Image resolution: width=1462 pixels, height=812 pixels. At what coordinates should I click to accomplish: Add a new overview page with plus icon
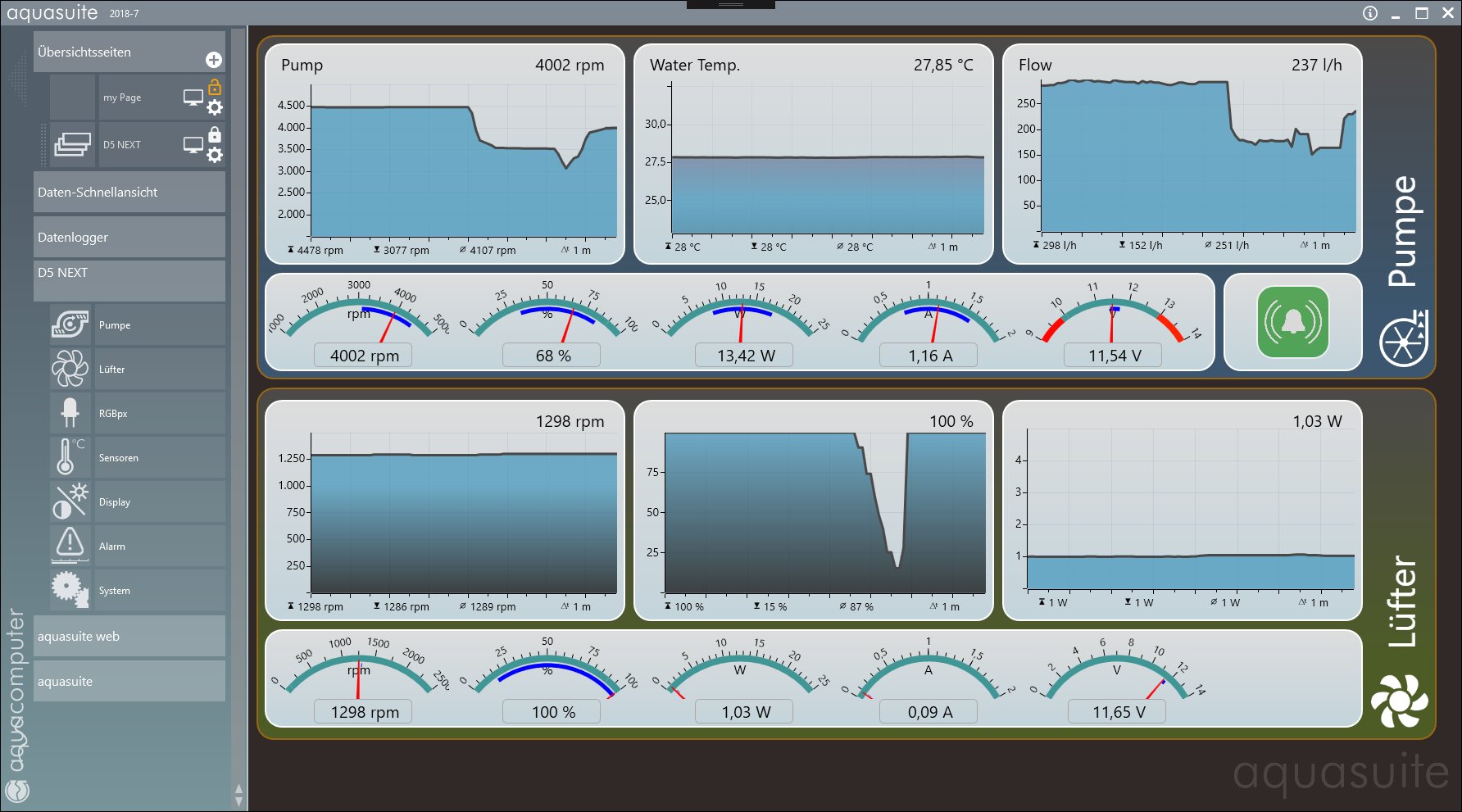tap(213, 60)
